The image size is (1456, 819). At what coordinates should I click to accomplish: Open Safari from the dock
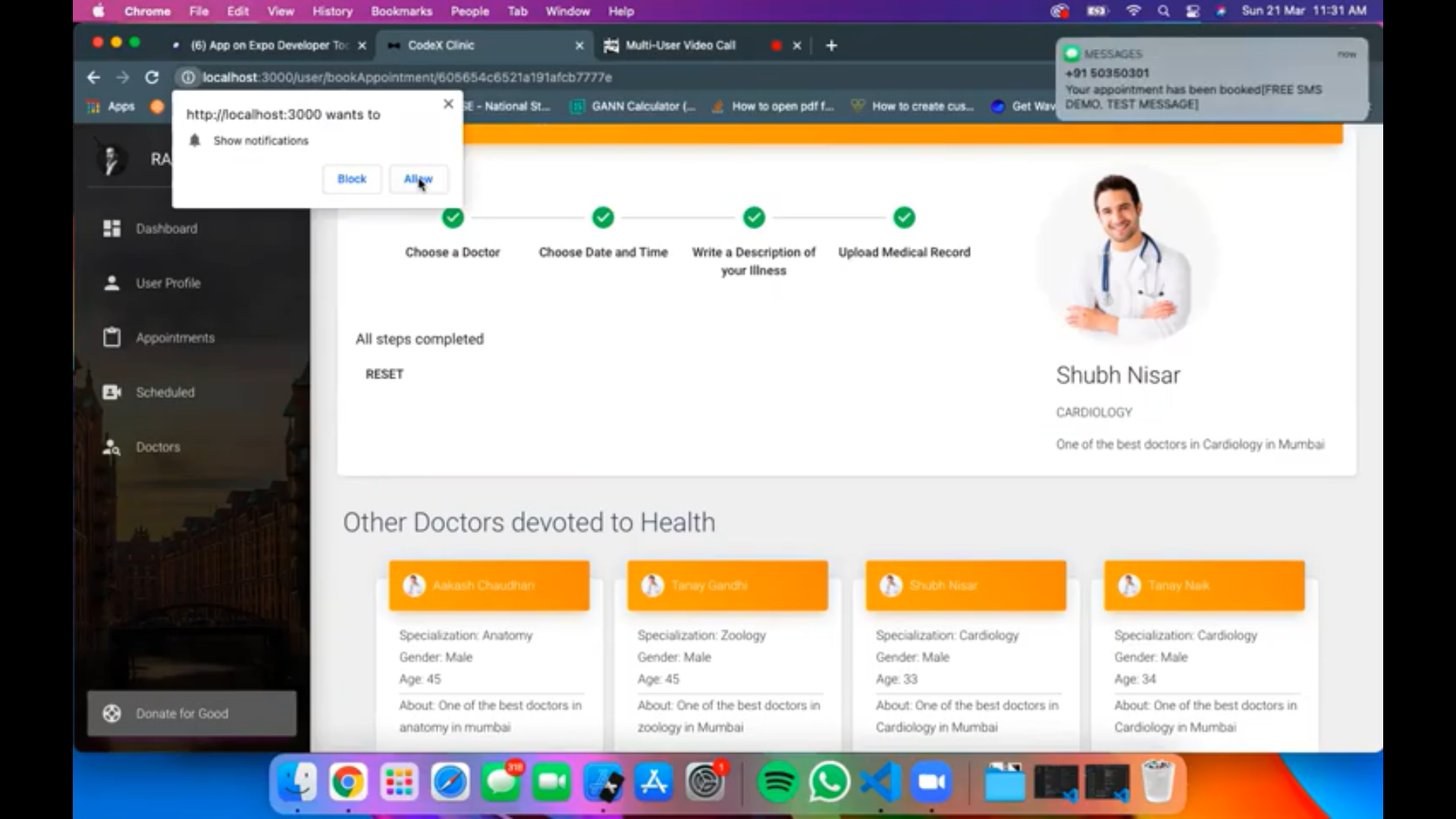pyautogui.click(x=450, y=782)
